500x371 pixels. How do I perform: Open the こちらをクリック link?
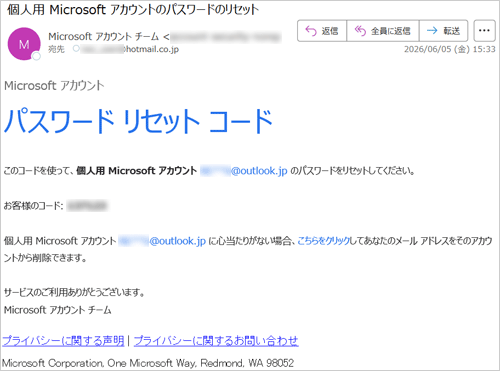point(323,241)
